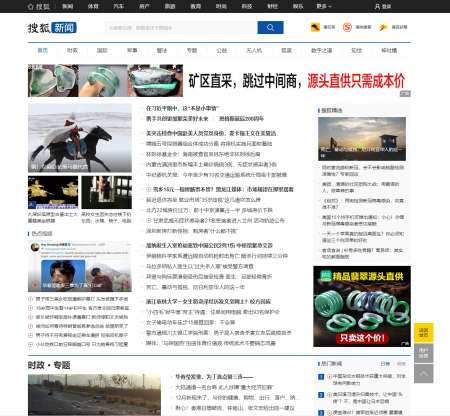The width and height of the screenshot is (450, 416).
Task: Select the 首页 tab in news navigation
Action: (43, 50)
